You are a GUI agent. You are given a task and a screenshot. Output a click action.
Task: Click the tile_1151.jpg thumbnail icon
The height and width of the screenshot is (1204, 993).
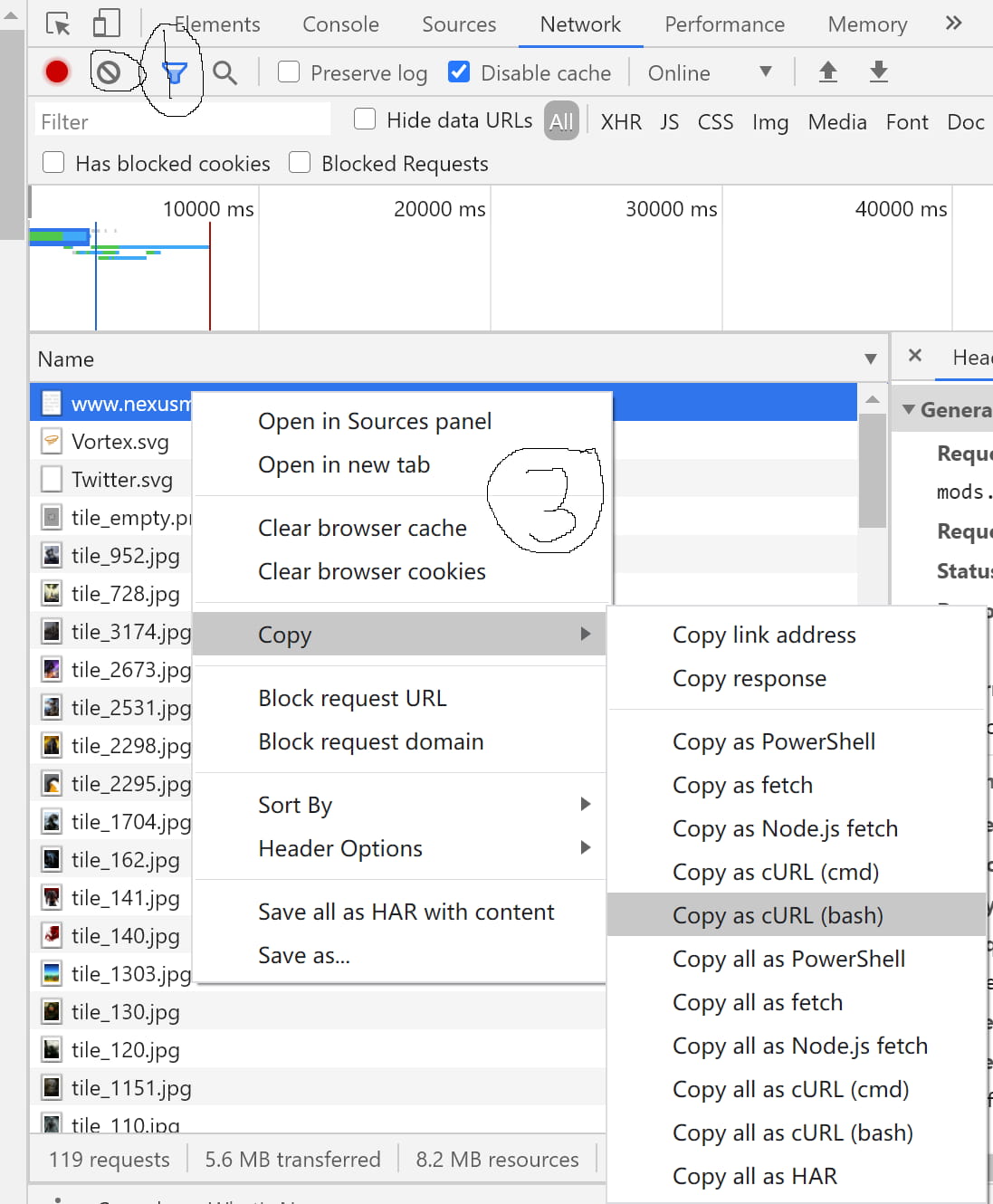53,1088
